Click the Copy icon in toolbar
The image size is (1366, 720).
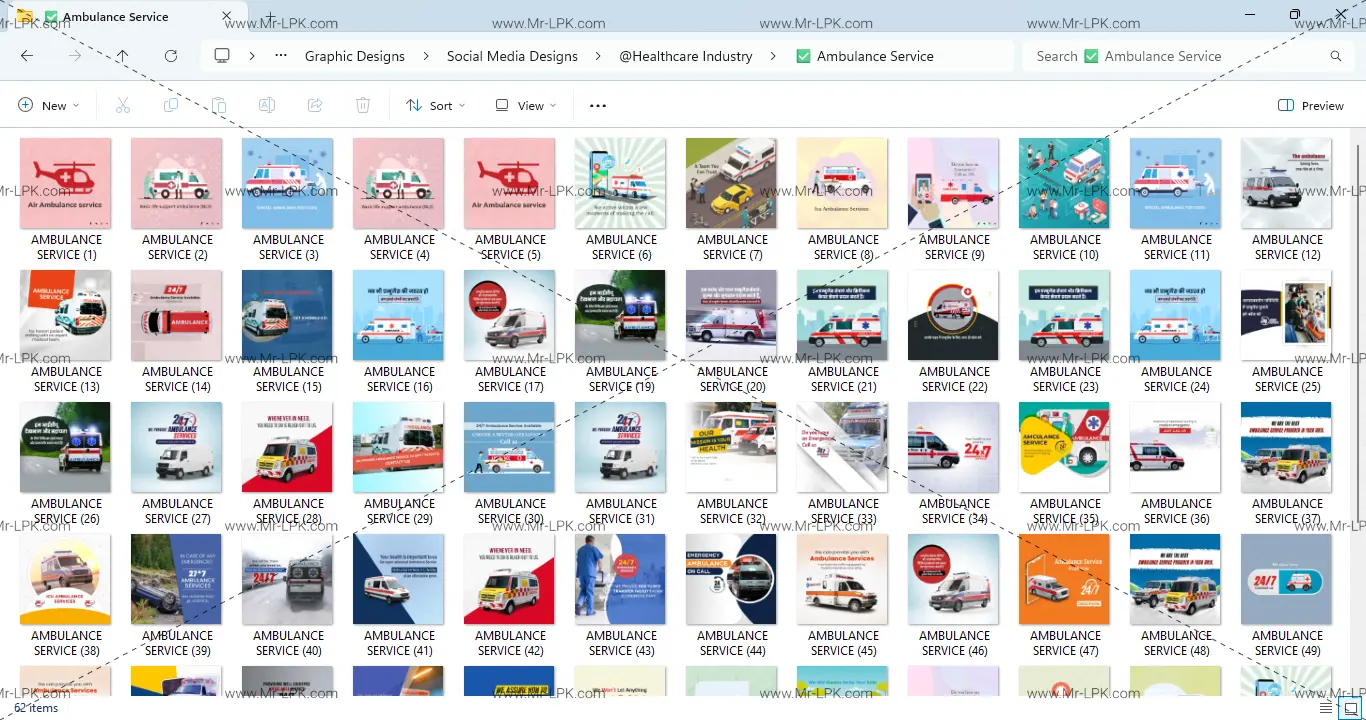coord(171,106)
